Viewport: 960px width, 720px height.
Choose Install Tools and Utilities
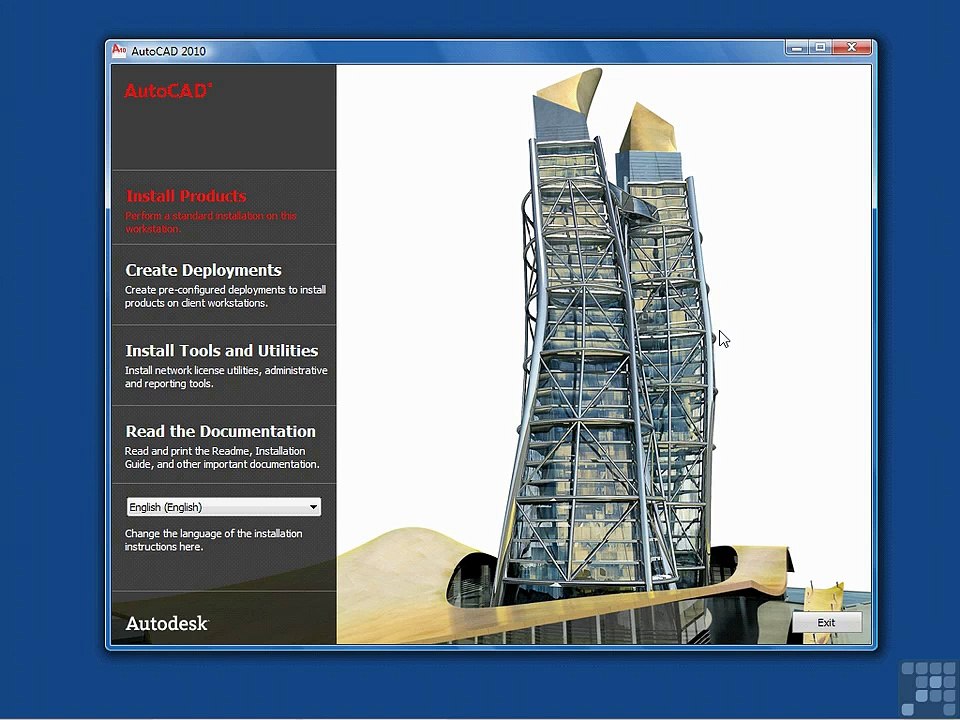click(x=222, y=351)
